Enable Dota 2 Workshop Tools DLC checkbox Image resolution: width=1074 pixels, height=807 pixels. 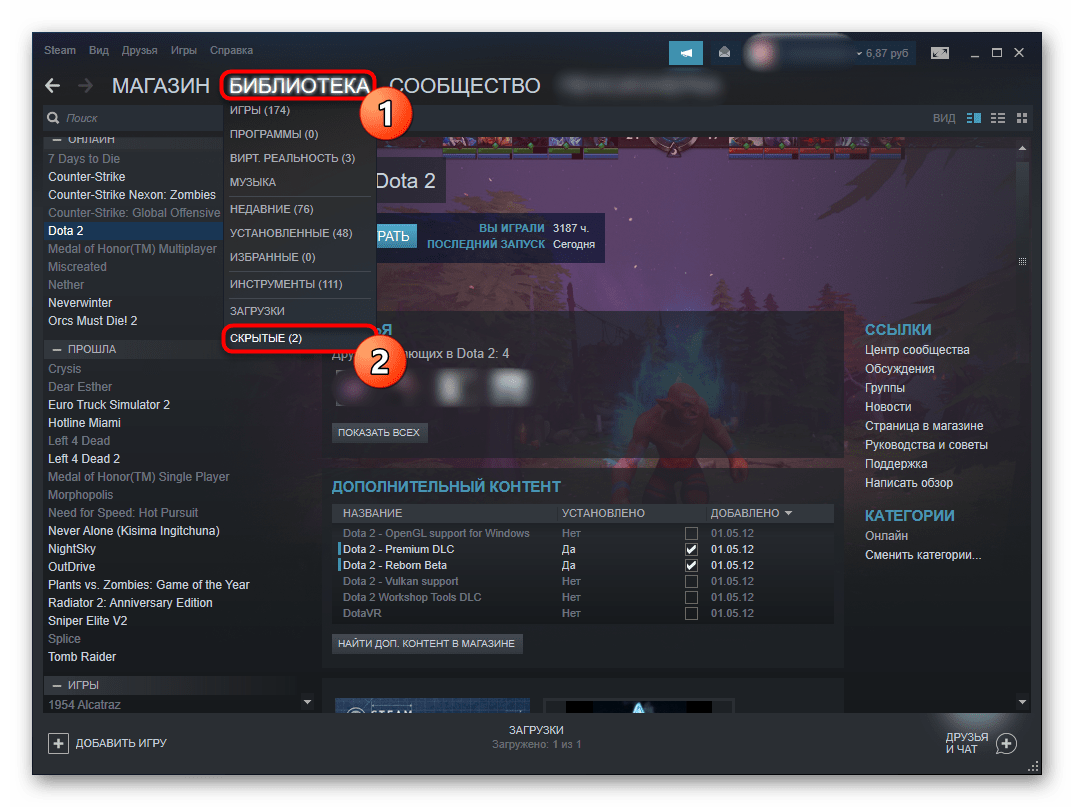click(691, 597)
